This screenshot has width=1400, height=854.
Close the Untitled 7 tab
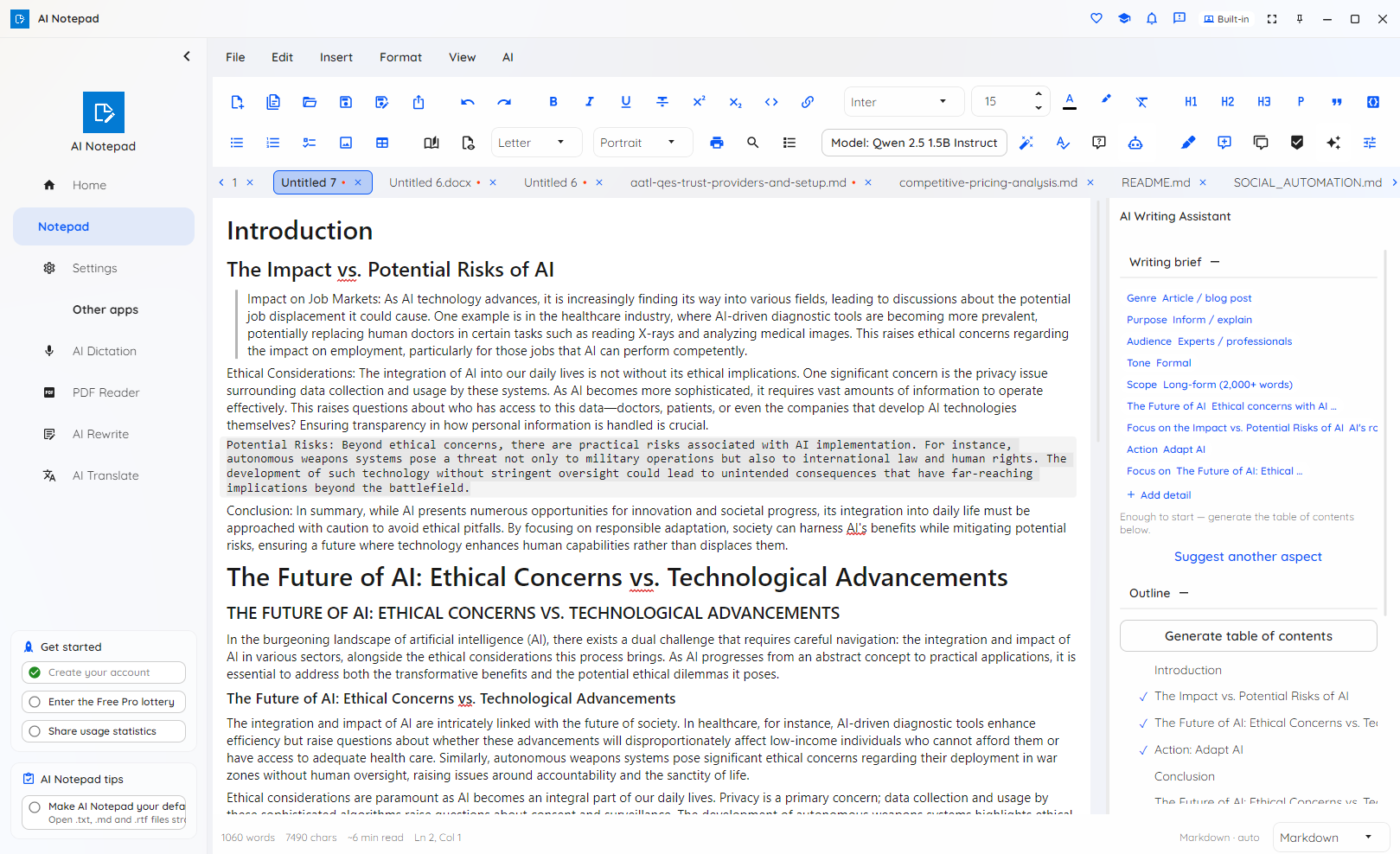[358, 182]
